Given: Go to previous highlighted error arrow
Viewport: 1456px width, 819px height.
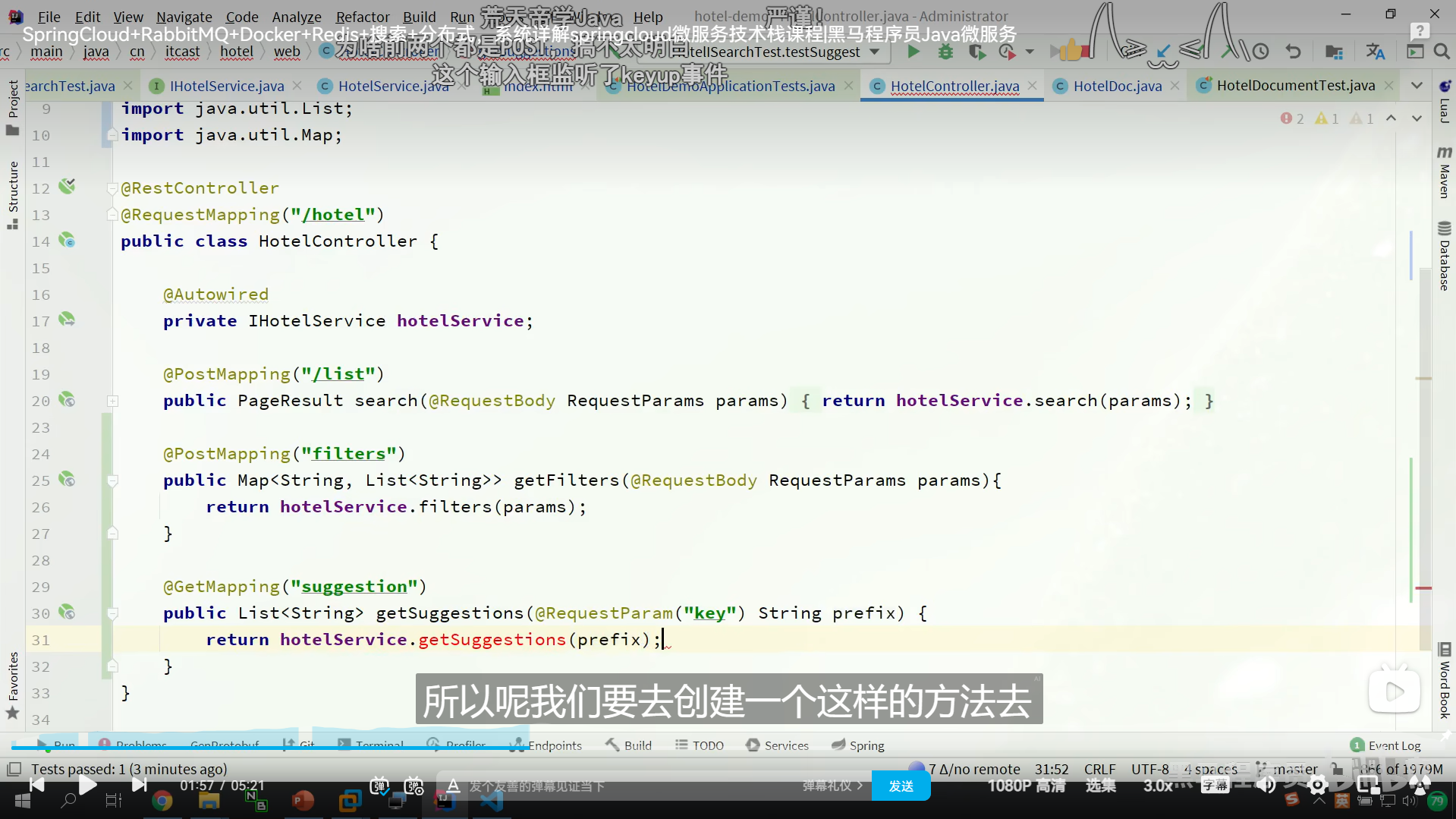Looking at the screenshot, I should pos(1391,118).
